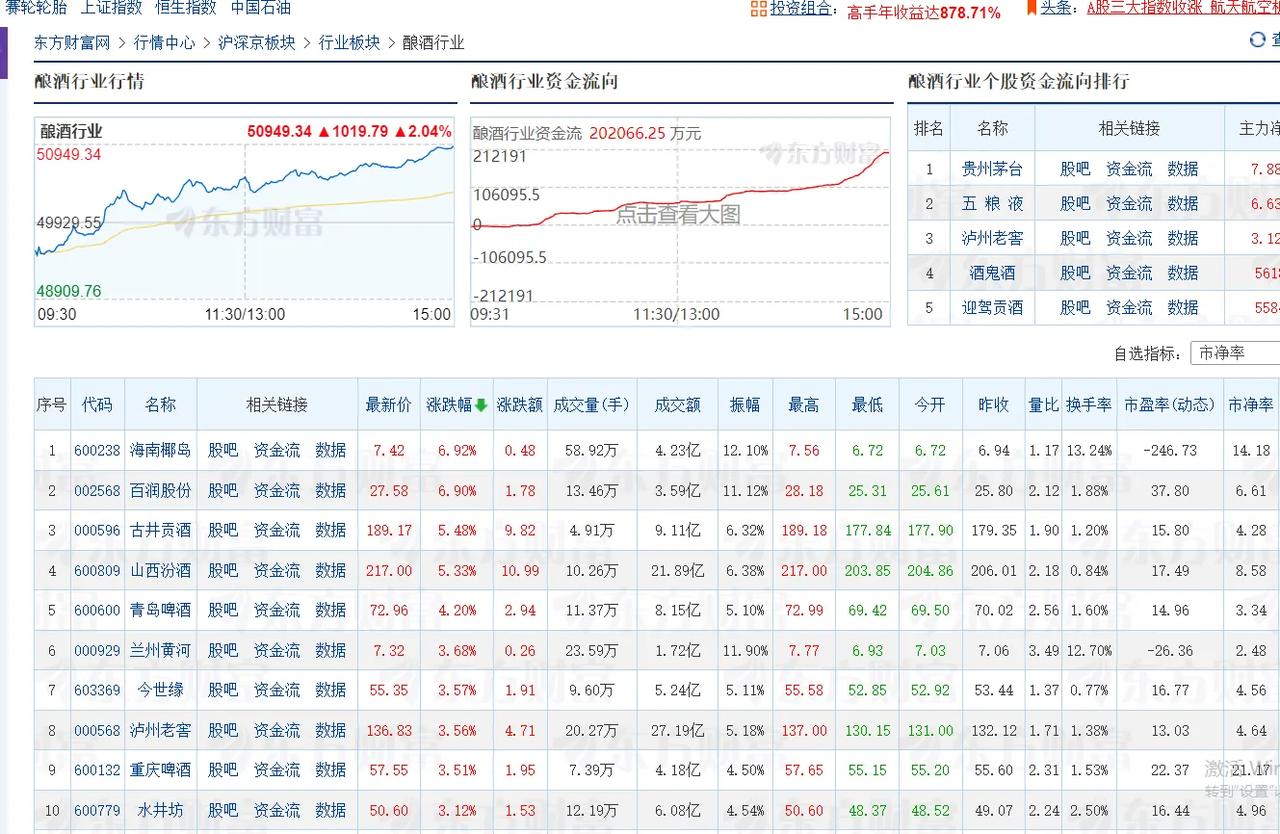Viewport: 1280px width, 834px height.
Task: Sort the table by 最新价 column
Action: (389, 405)
